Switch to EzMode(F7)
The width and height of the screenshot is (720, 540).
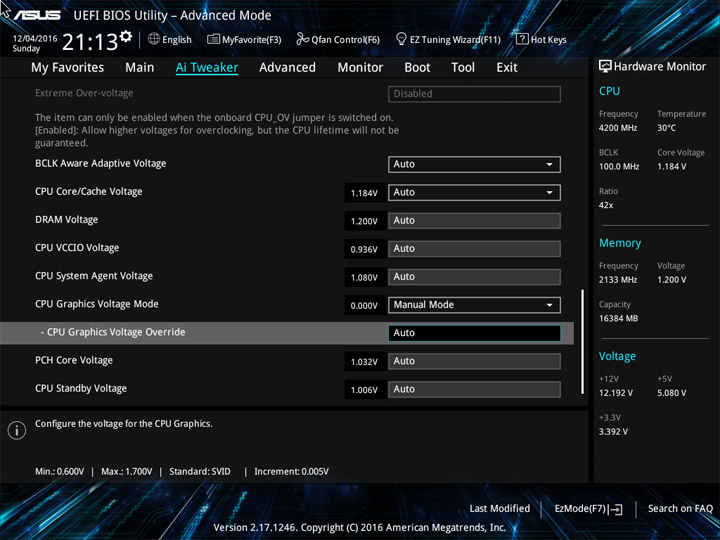pos(588,509)
